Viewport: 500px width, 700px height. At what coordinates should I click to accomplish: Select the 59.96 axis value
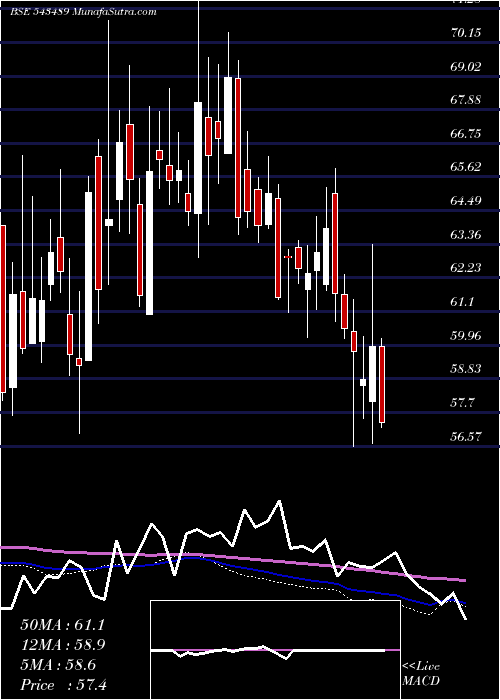466,336
